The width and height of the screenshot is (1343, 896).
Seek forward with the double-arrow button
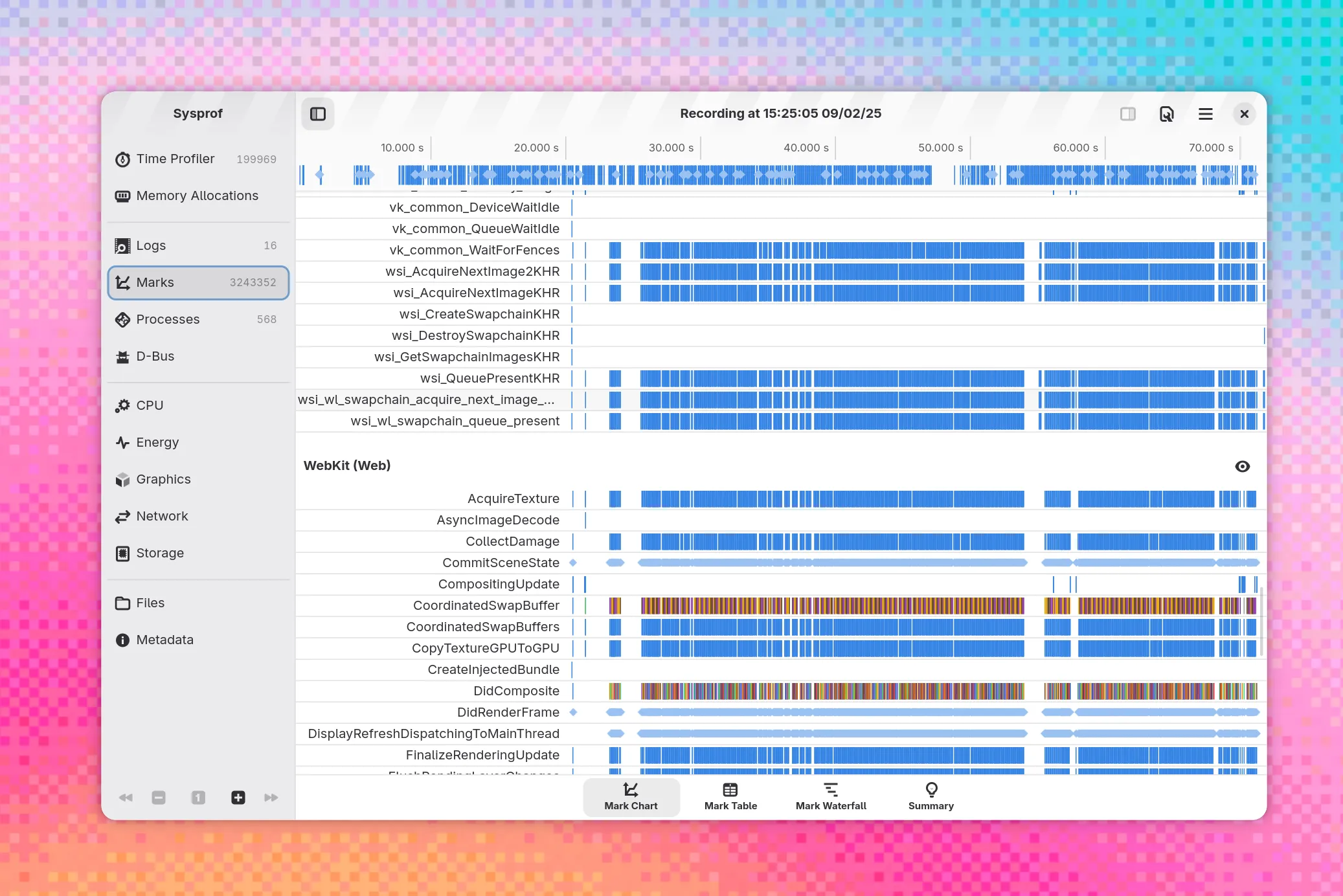(x=271, y=798)
